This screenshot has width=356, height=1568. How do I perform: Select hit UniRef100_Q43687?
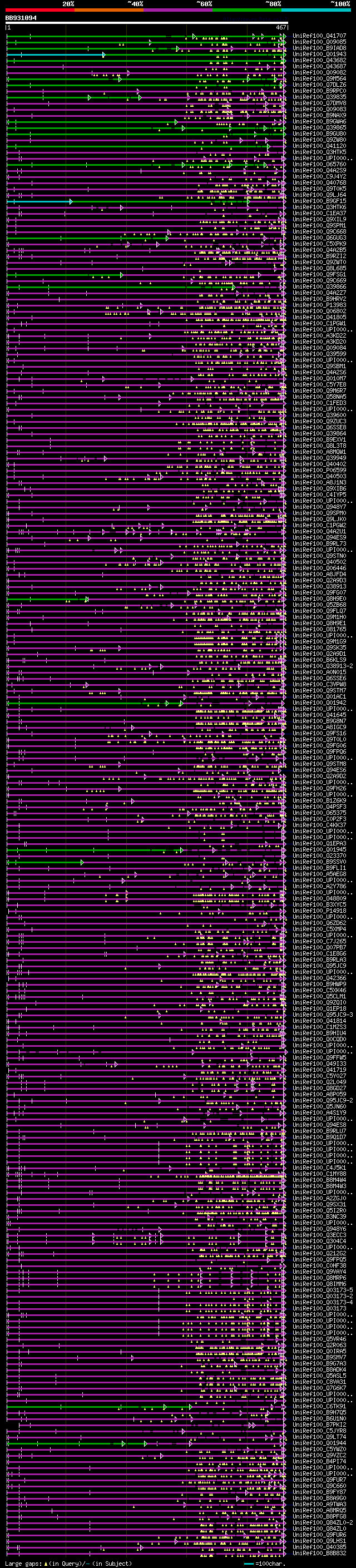click(x=319, y=66)
